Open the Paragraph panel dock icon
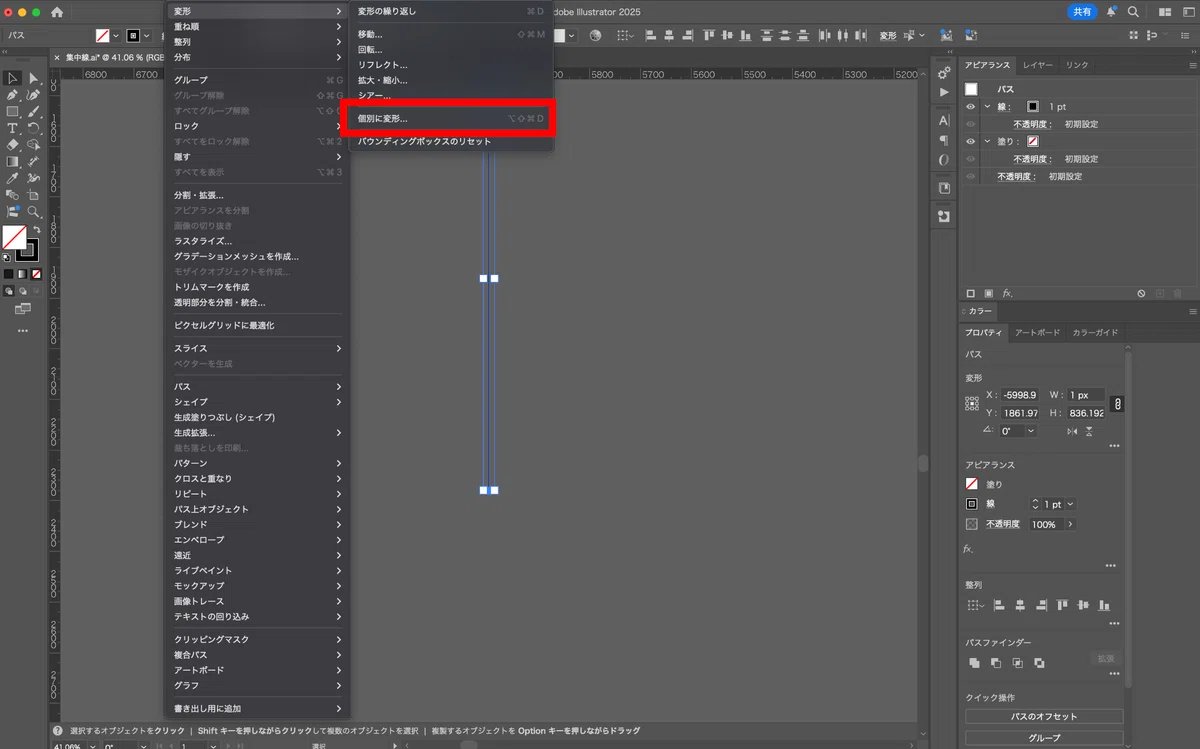This screenshot has width=1200, height=749. click(x=944, y=140)
